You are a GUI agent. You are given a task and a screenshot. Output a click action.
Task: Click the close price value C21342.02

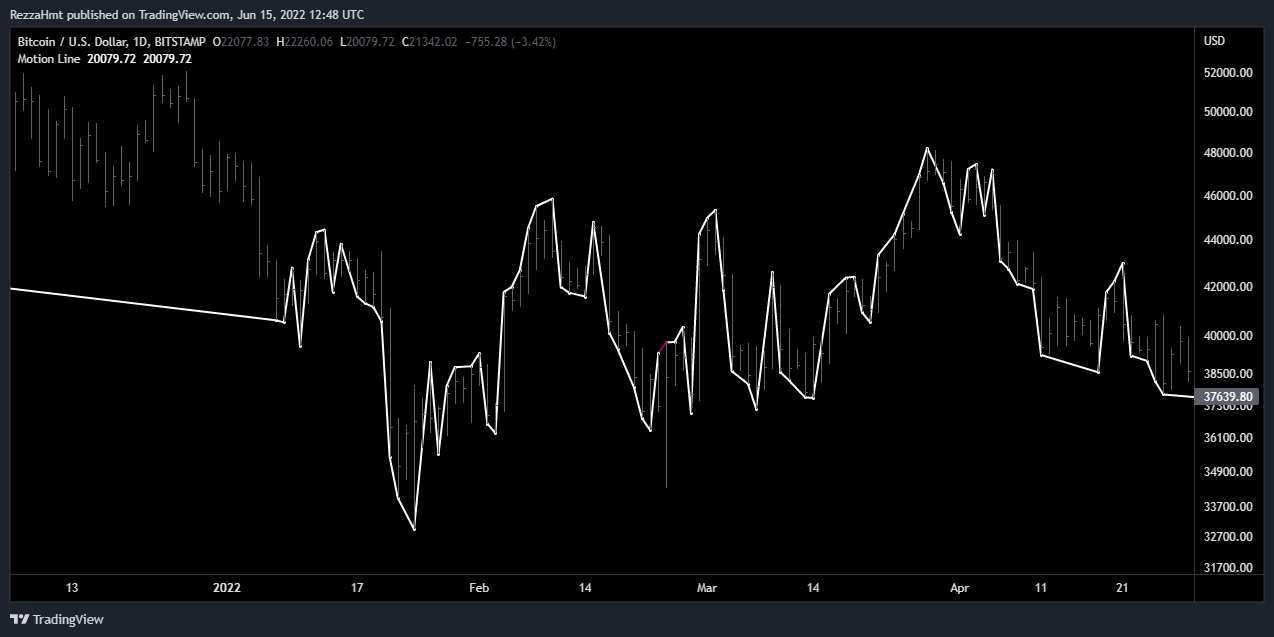(x=429, y=42)
